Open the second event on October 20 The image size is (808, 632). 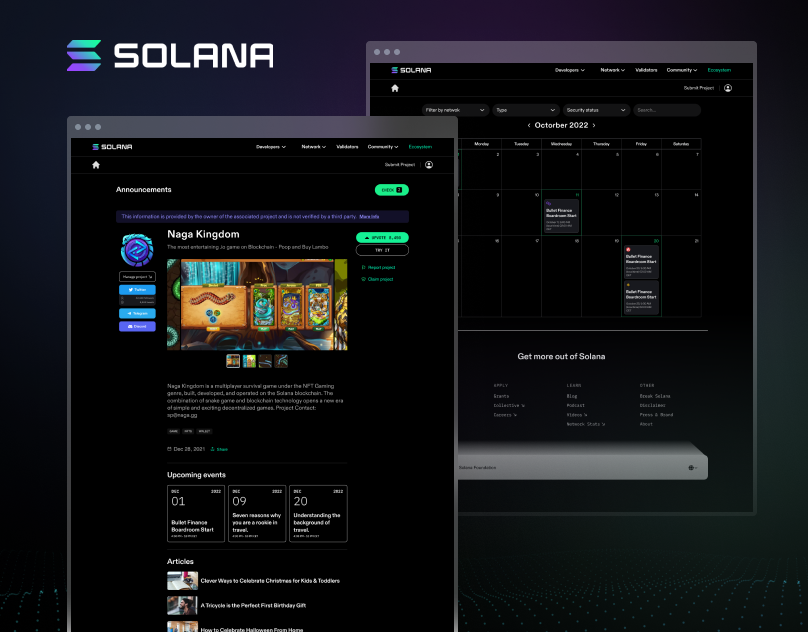(x=641, y=297)
